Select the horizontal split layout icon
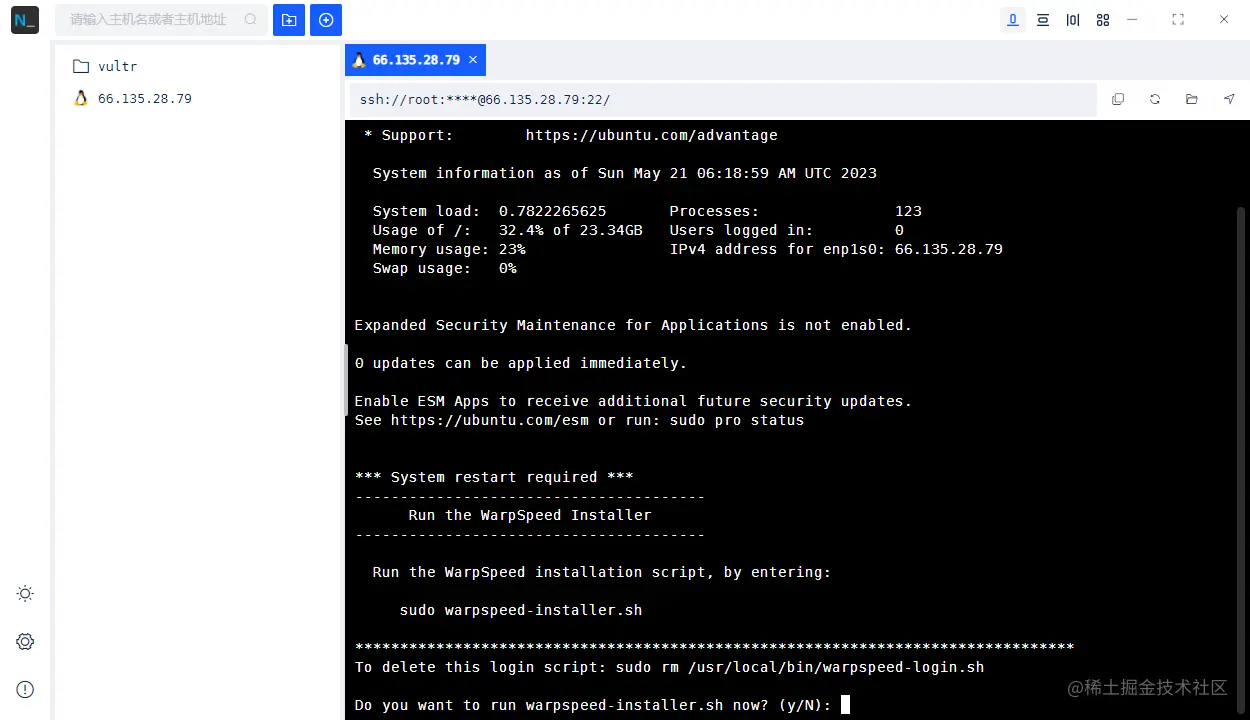Screen dimensions: 1250x720 tap(1043, 20)
